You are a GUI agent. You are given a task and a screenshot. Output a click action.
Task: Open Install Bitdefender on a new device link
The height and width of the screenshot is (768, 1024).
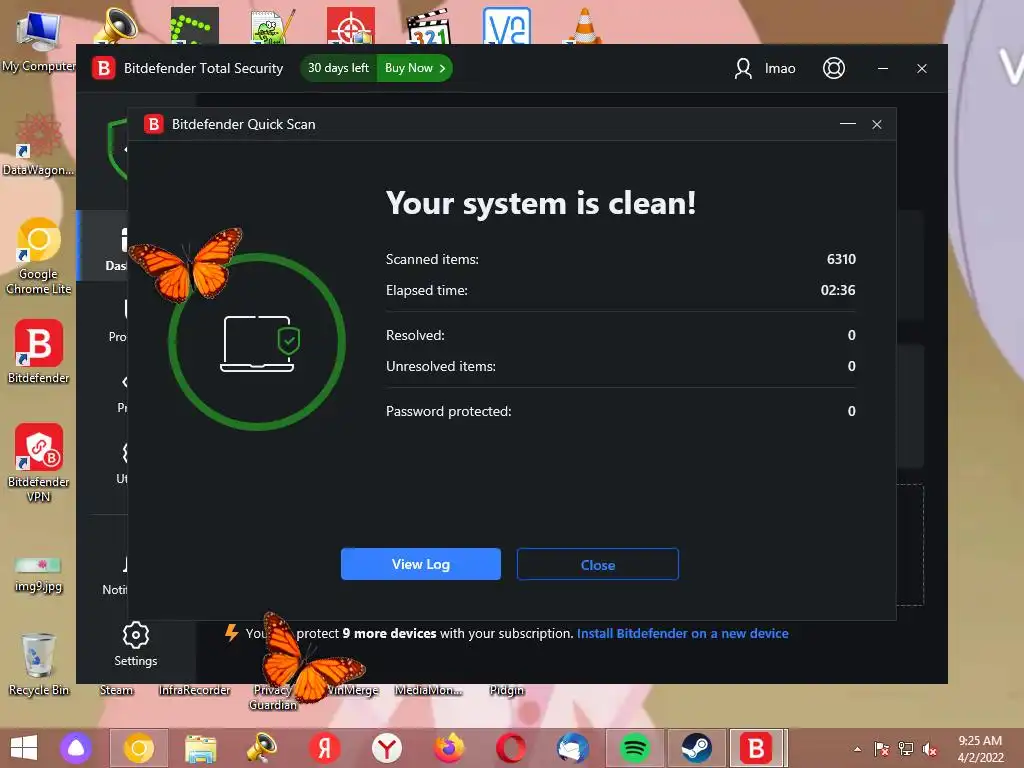click(682, 633)
